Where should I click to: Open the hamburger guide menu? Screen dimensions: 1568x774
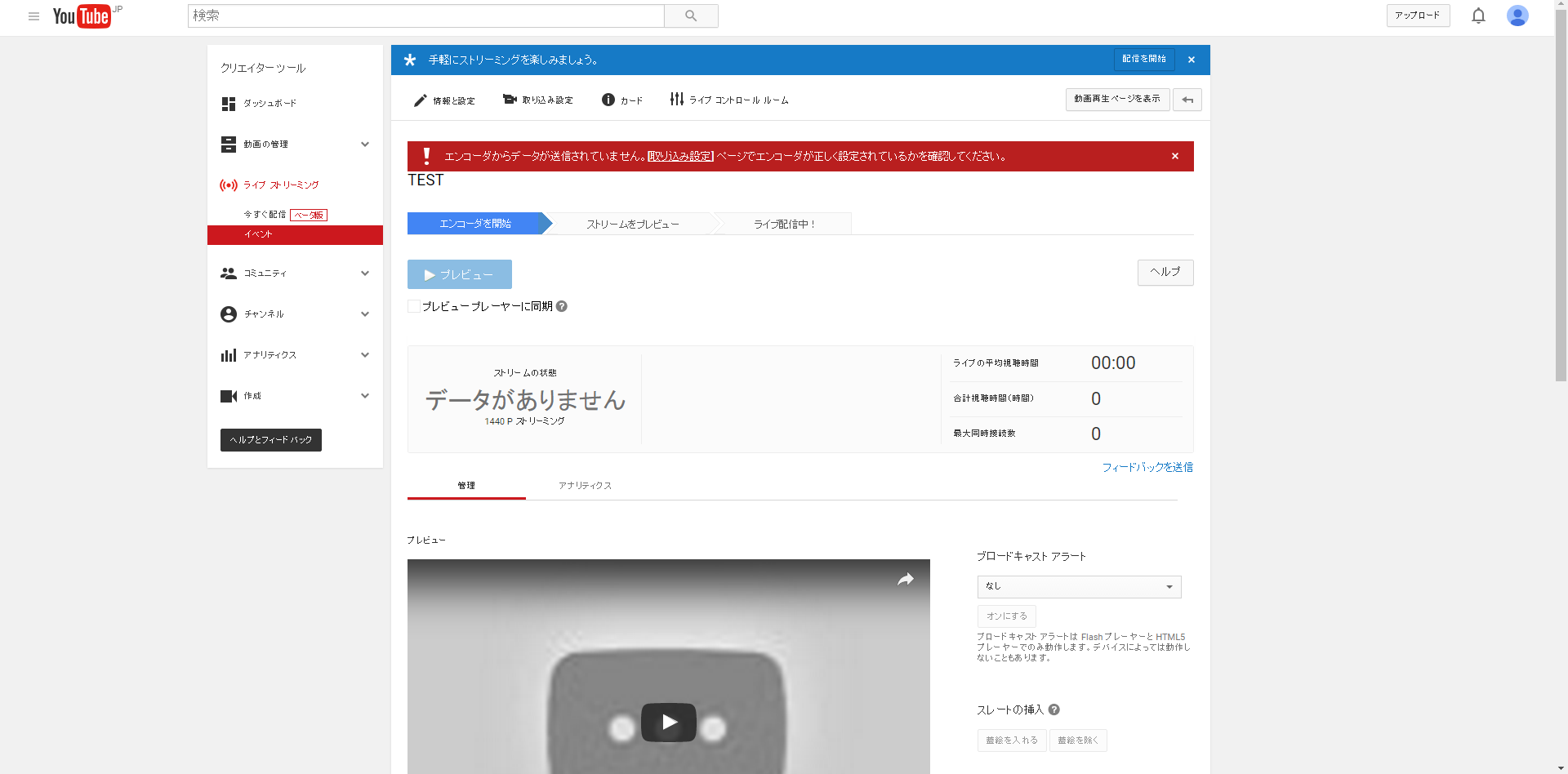[x=33, y=16]
